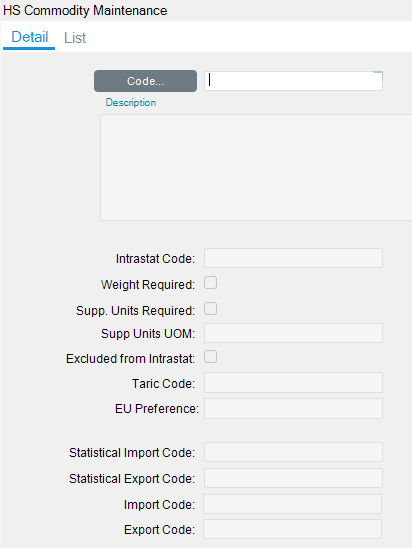Click the Excluded from Intrastat label
The image size is (412, 548).
tap(130, 359)
